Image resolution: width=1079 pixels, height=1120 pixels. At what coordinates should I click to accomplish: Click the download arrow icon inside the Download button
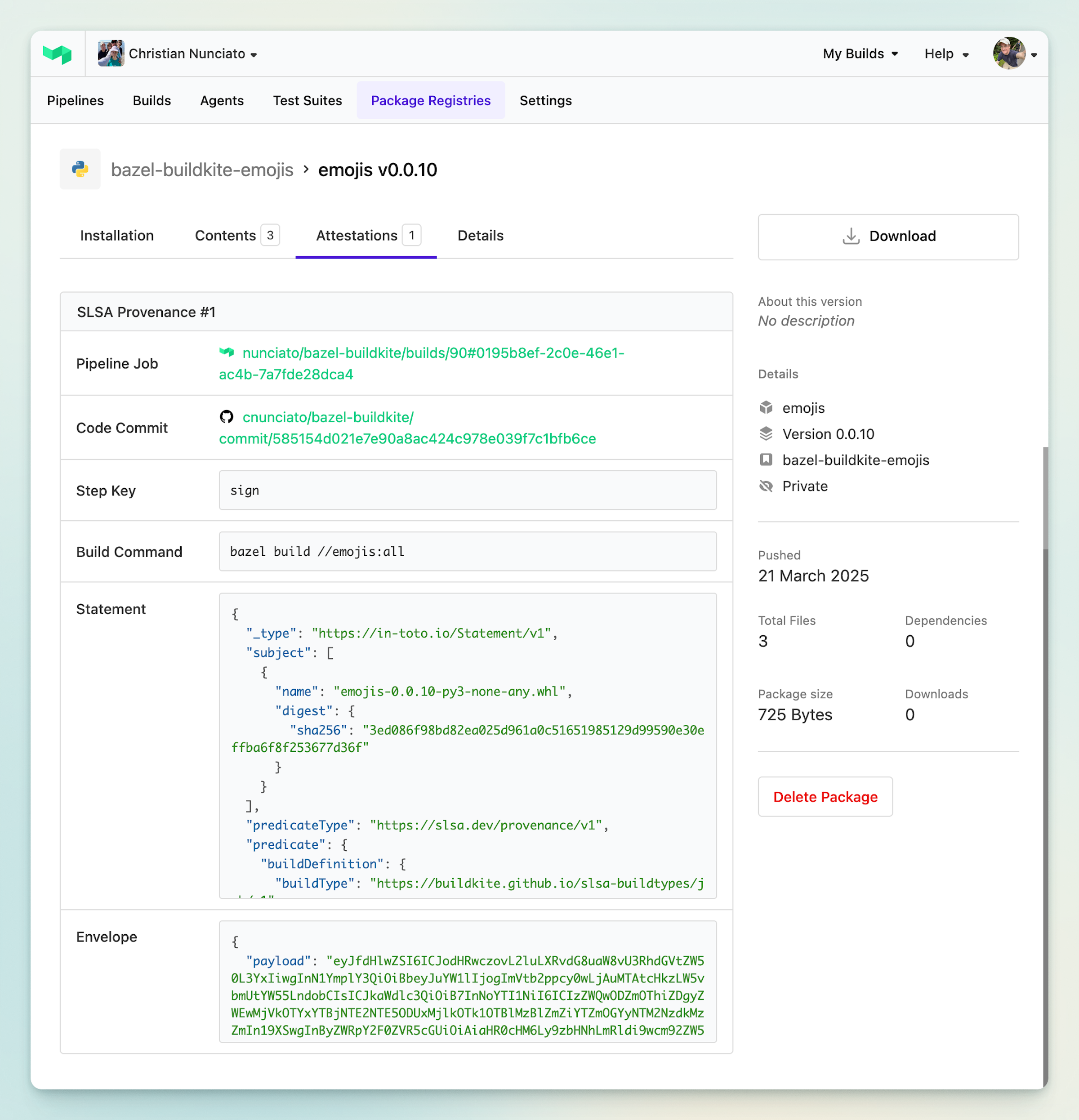click(851, 236)
